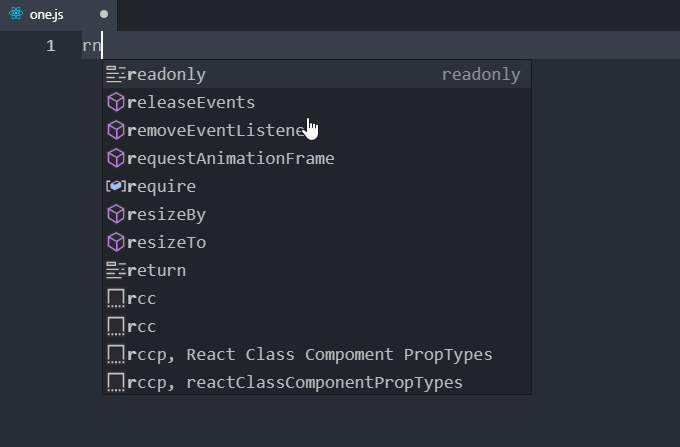Click the typed text on line 1

coord(92,46)
